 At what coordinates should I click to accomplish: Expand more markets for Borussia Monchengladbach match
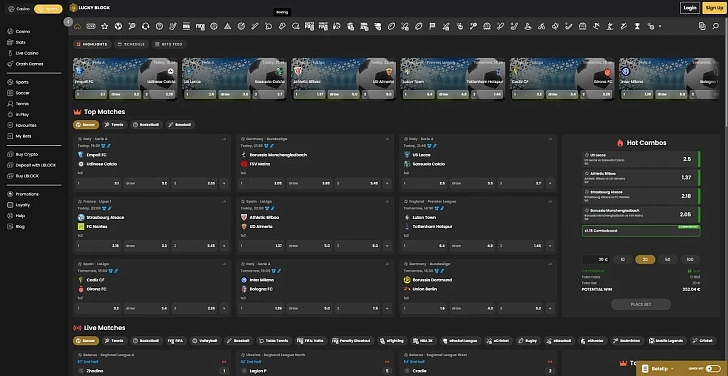(x=387, y=183)
